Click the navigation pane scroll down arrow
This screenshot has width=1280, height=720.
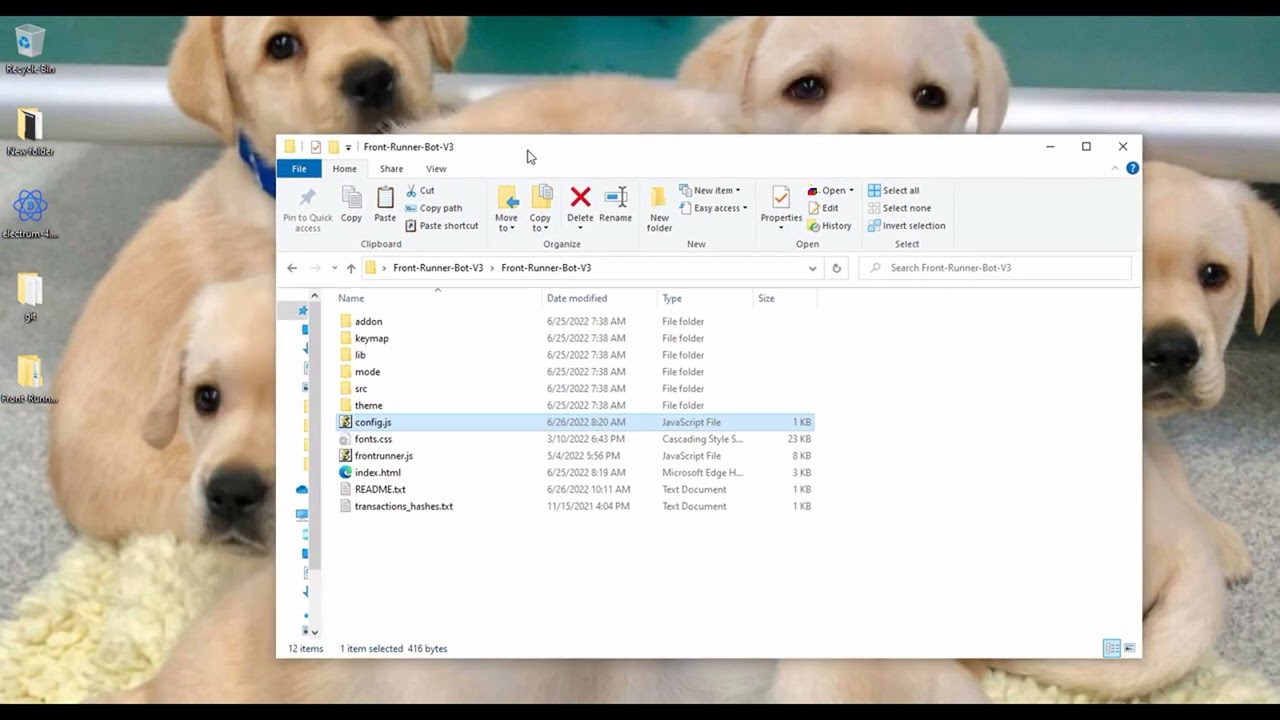point(314,632)
